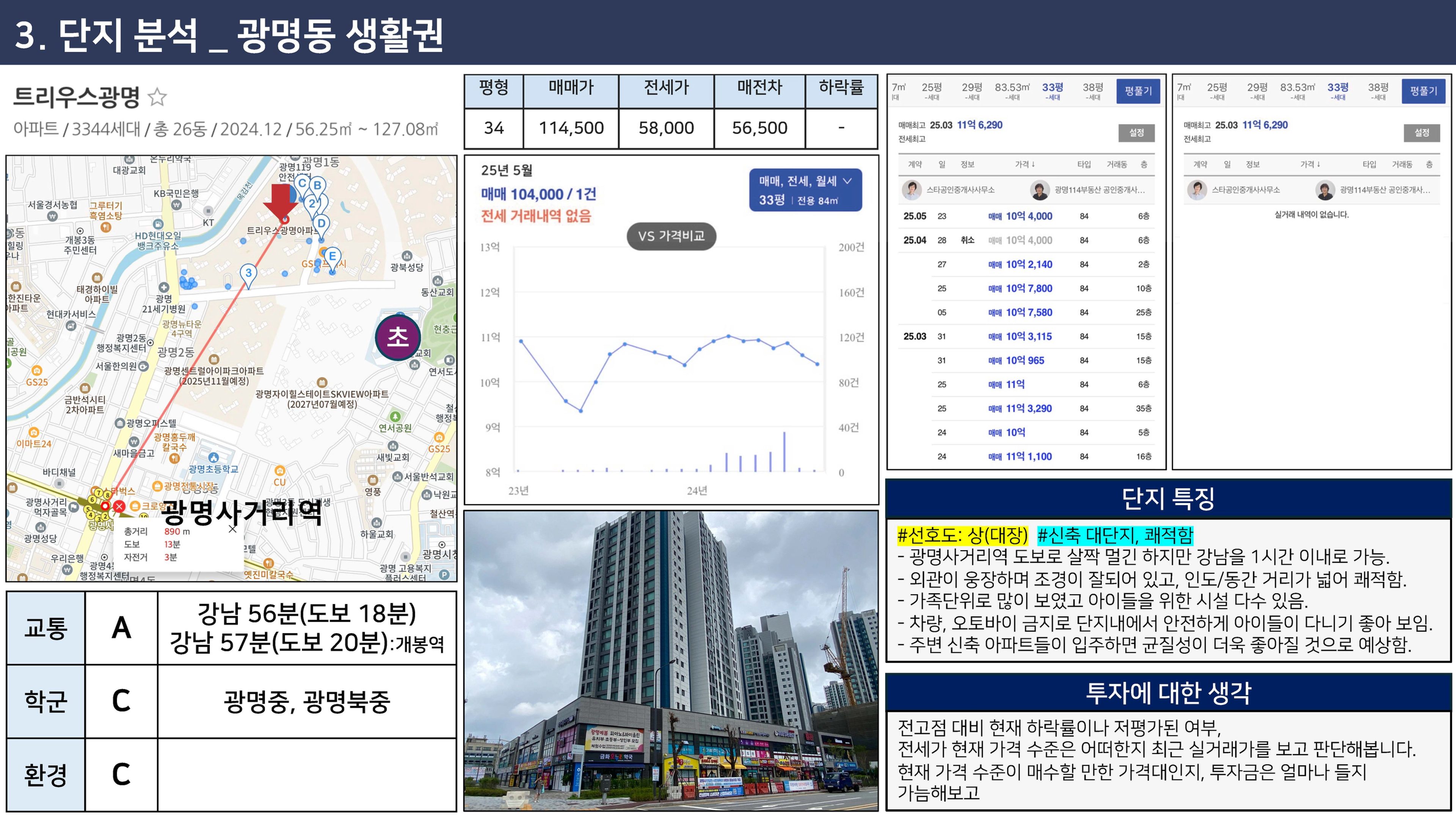The height and width of the screenshot is (819, 1456).
Task: Click the 이마트24 store icon
Action: [33, 433]
